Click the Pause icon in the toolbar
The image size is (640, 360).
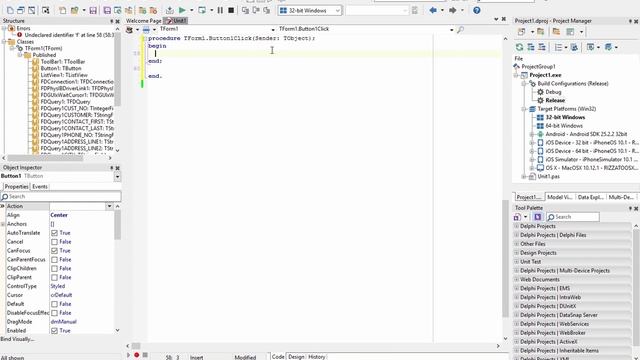[x=220, y=10]
